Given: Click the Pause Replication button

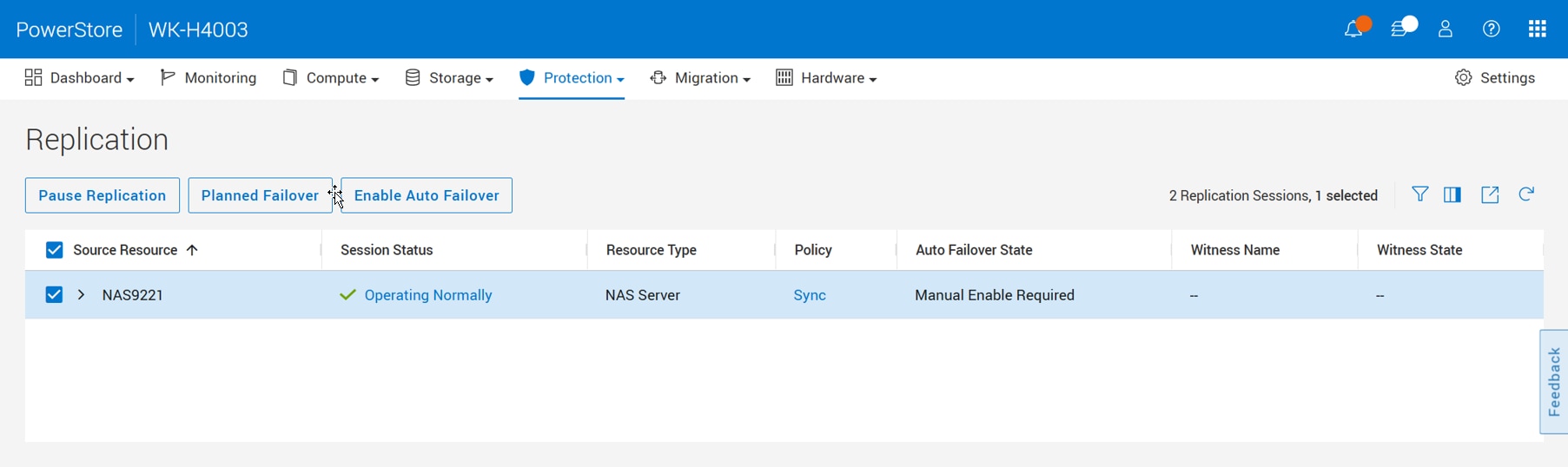Looking at the screenshot, I should coord(103,195).
